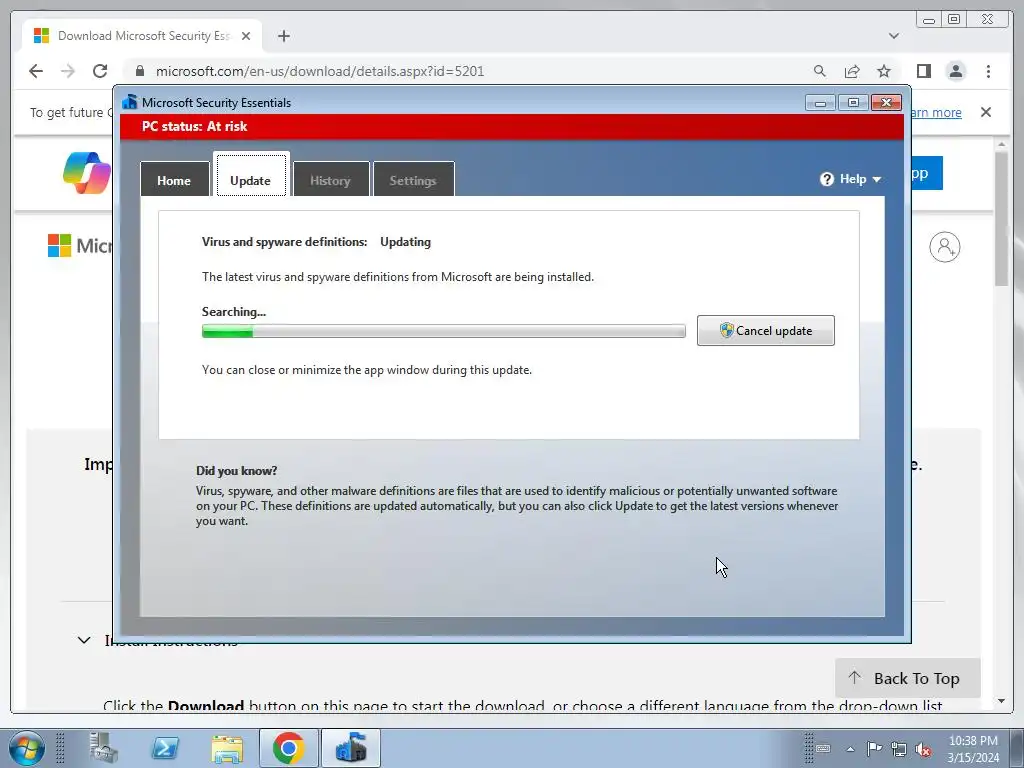Image resolution: width=1024 pixels, height=768 pixels.
Task: Open Chrome's three-dot menu
Action: click(988, 71)
